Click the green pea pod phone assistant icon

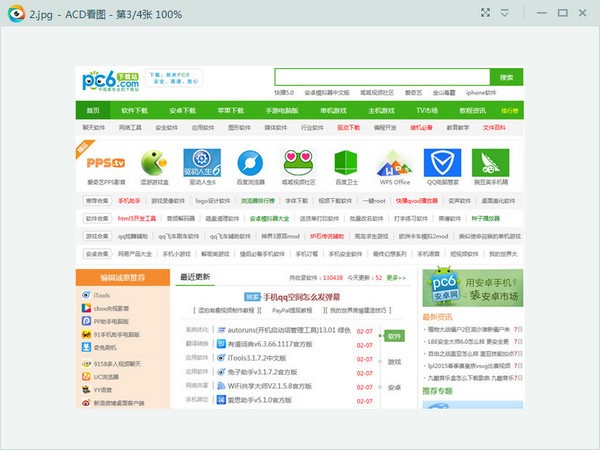click(491, 163)
